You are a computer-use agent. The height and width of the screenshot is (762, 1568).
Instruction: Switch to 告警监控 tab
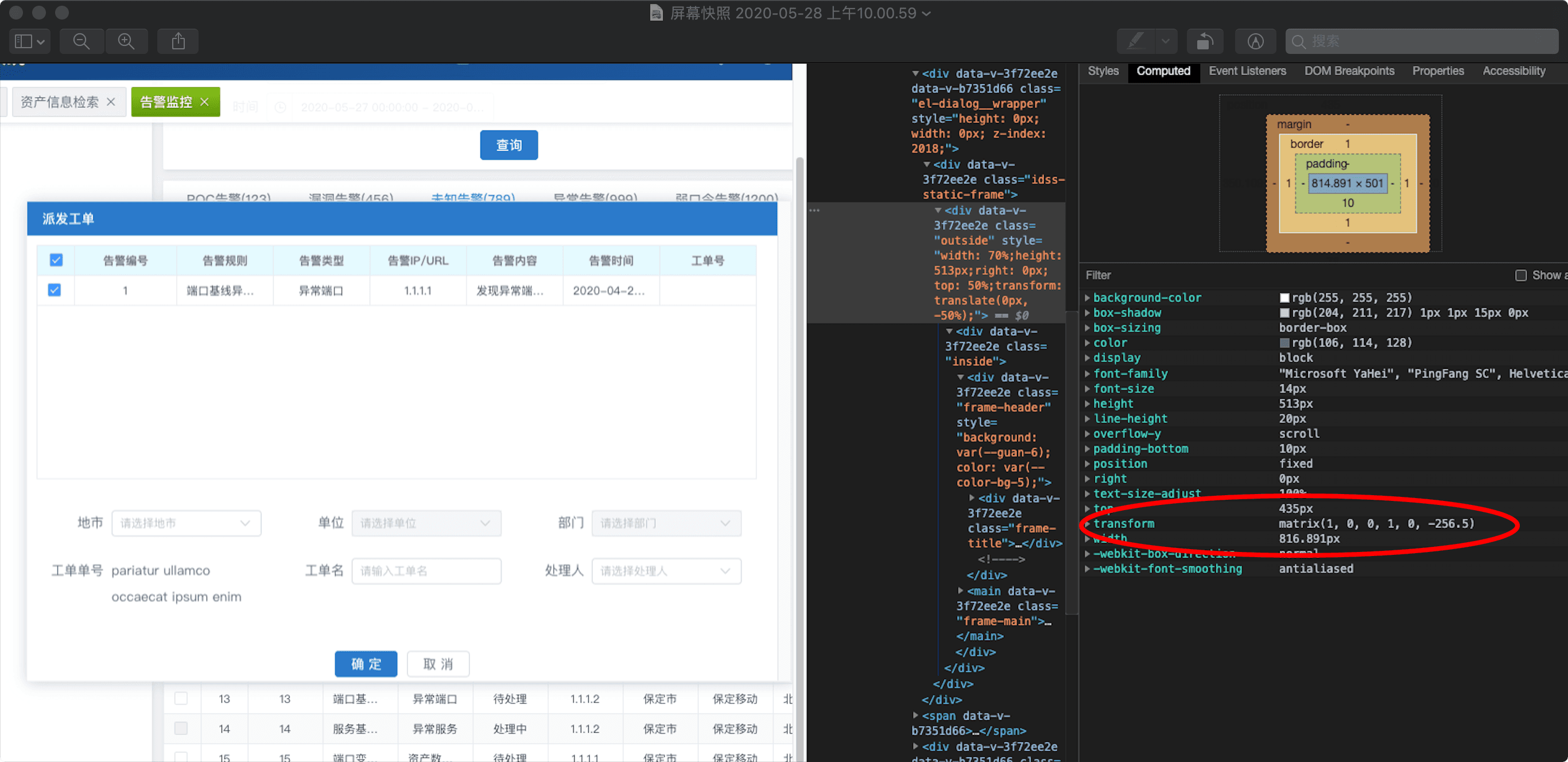165,102
